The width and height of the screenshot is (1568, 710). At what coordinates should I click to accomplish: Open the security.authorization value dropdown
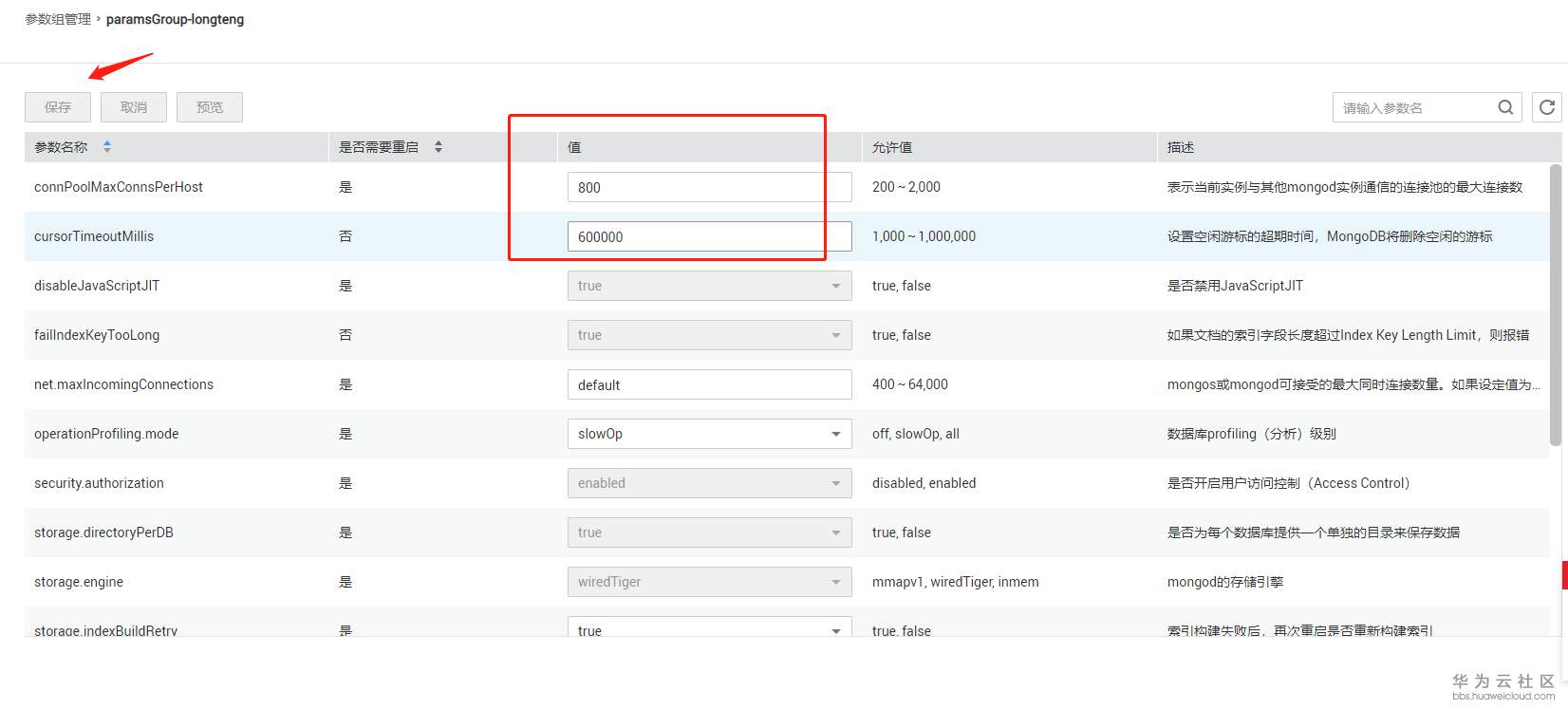(x=710, y=483)
